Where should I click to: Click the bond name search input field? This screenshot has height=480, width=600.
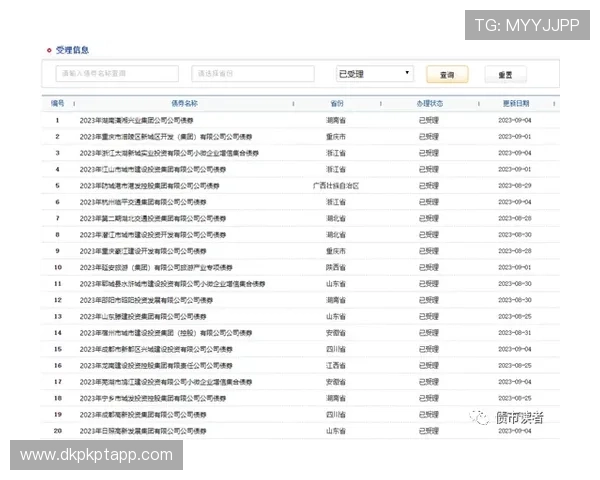tap(117, 73)
